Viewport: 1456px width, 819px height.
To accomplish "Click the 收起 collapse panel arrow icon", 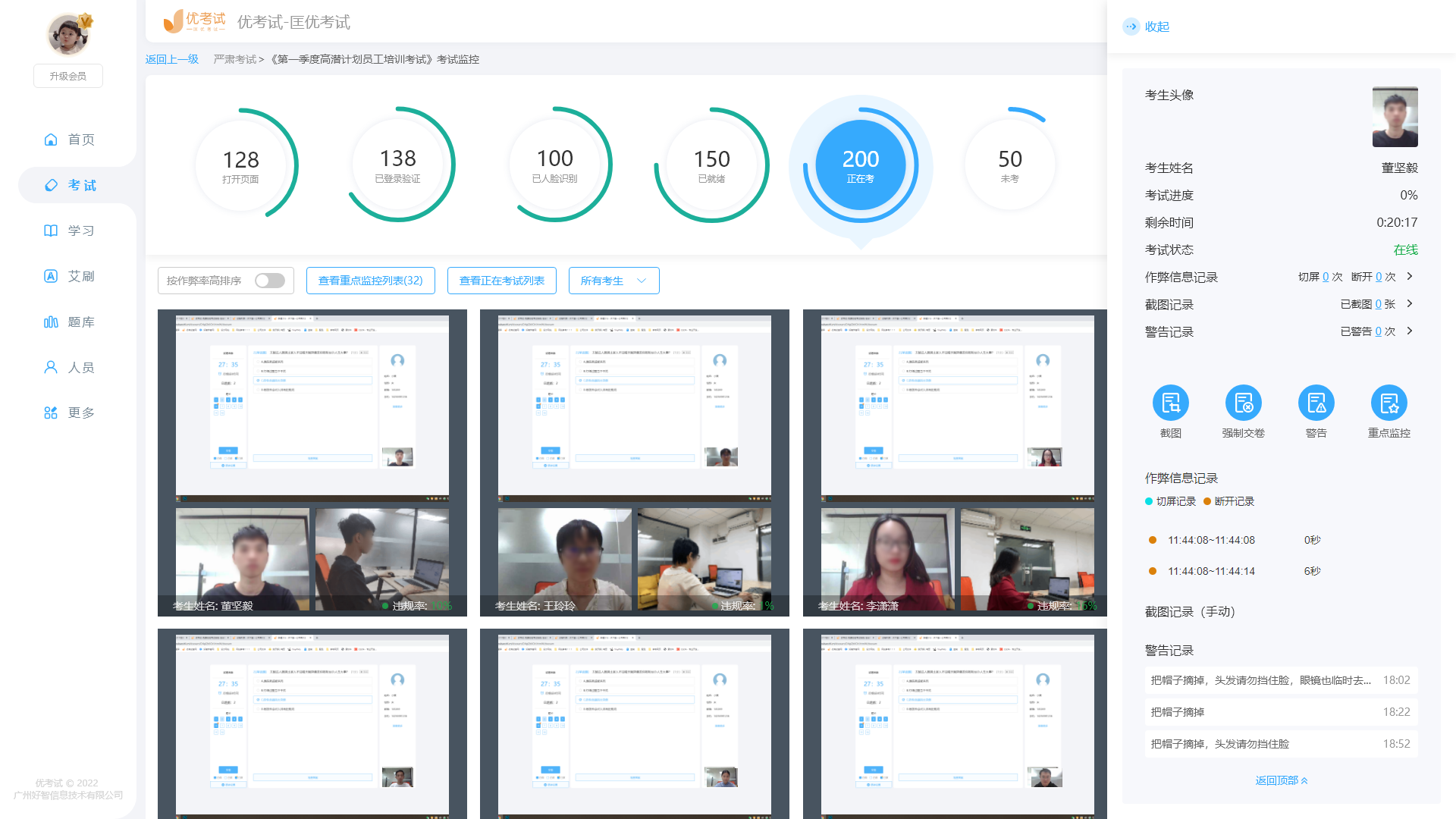I will [x=1131, y=27].
